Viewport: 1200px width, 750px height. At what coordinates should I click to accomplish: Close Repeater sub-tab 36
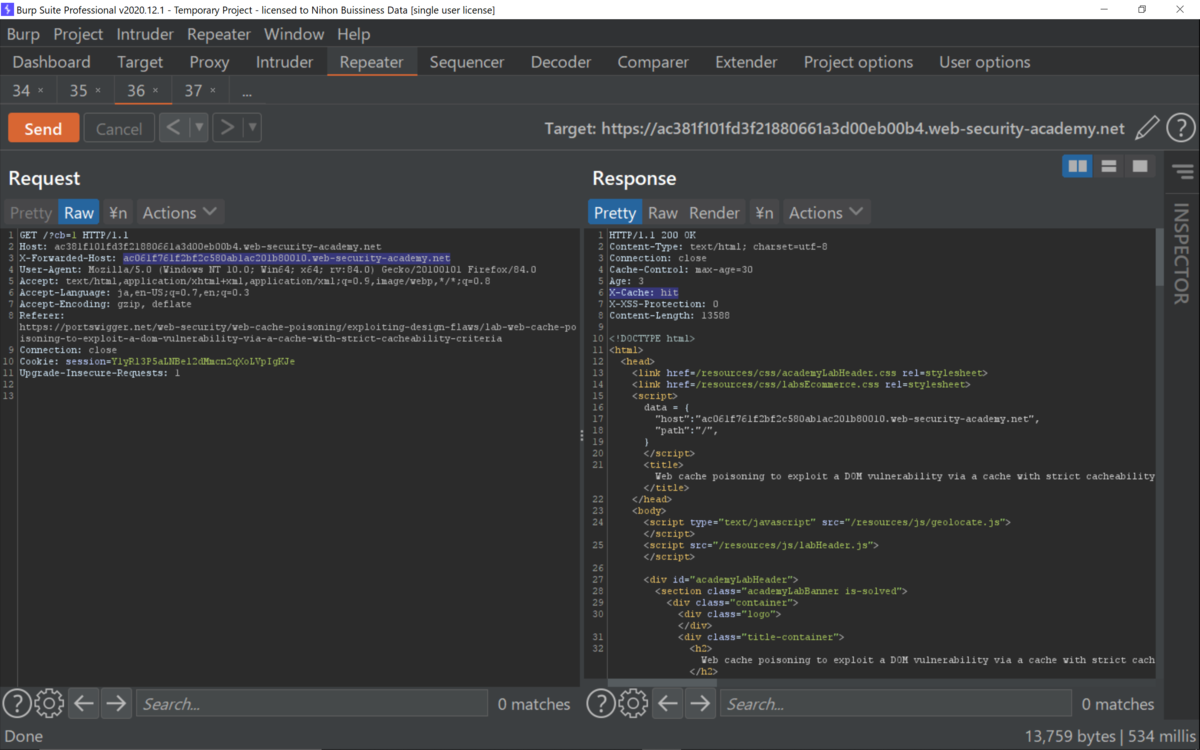pos(155,91)
